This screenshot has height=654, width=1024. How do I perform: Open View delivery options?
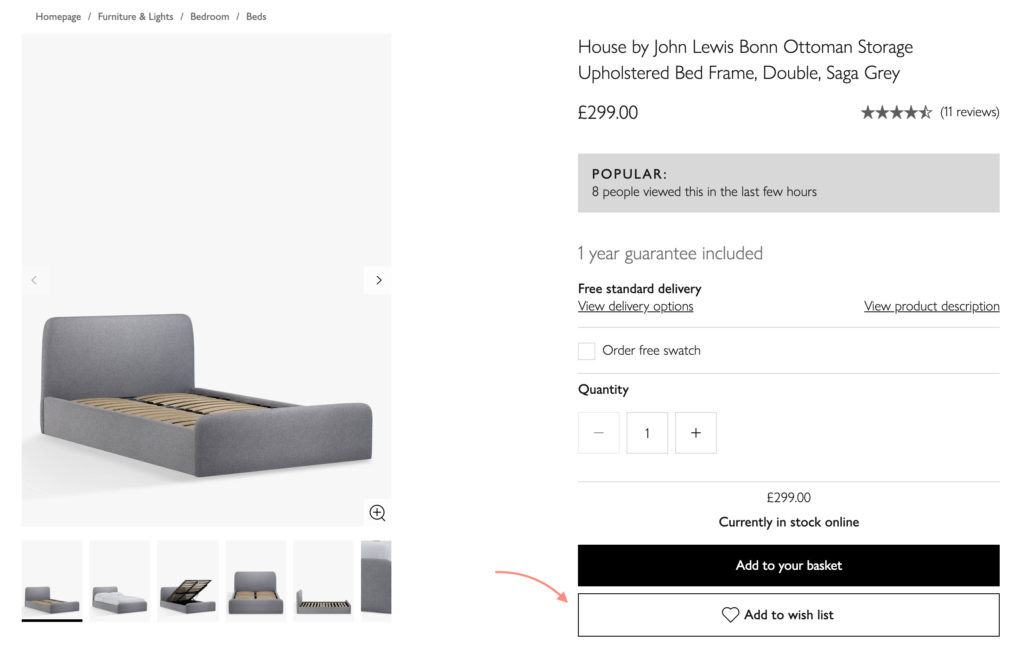point(635,306)
